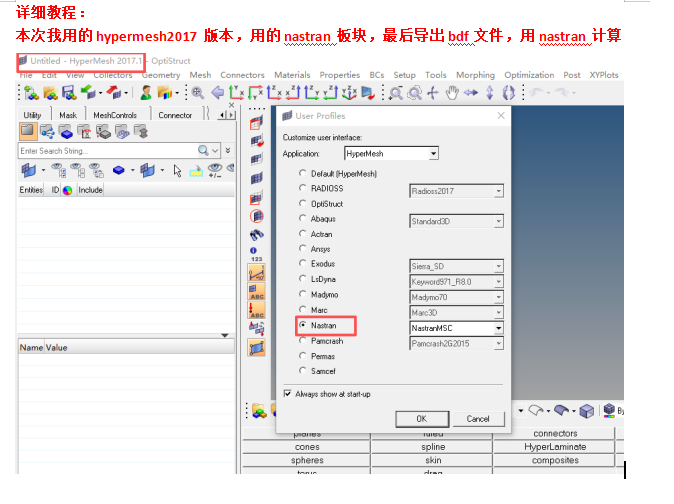Click the cross-arrows dynamic motion icon
The width and height of the screenshot is (674, 504).
point(433,93)
